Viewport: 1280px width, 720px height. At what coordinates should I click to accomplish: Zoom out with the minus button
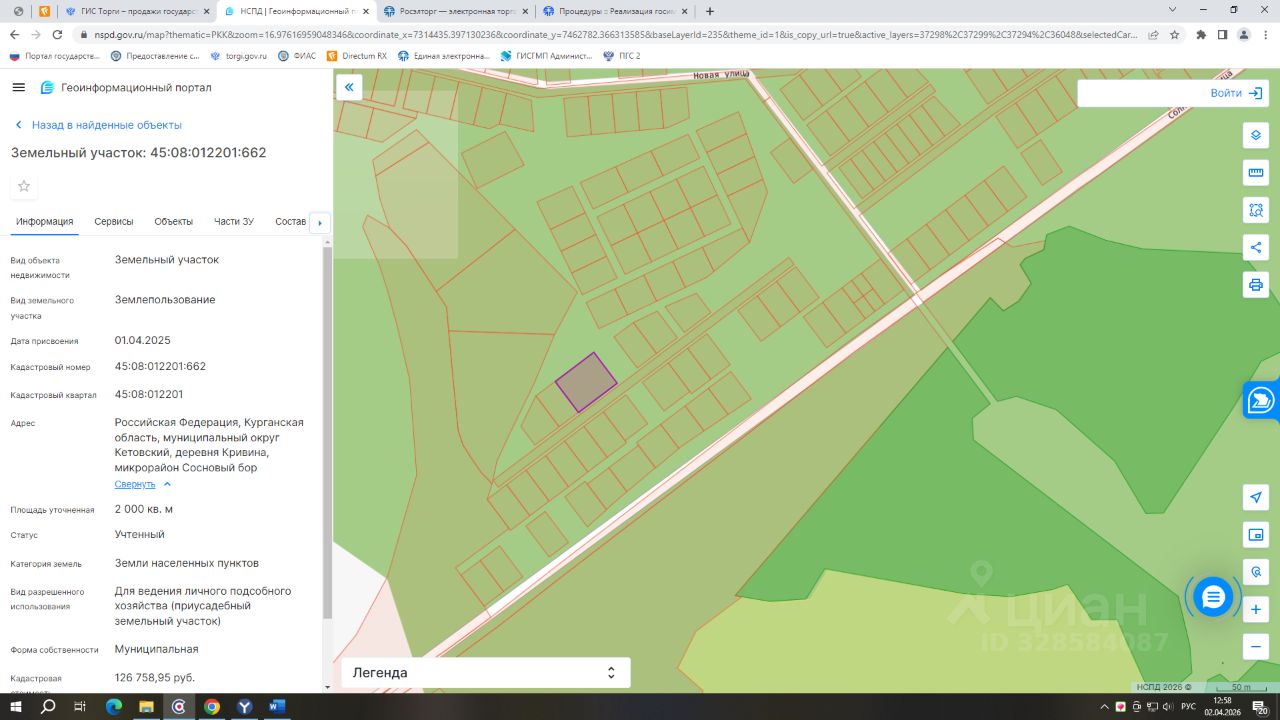coord(1256,647)
